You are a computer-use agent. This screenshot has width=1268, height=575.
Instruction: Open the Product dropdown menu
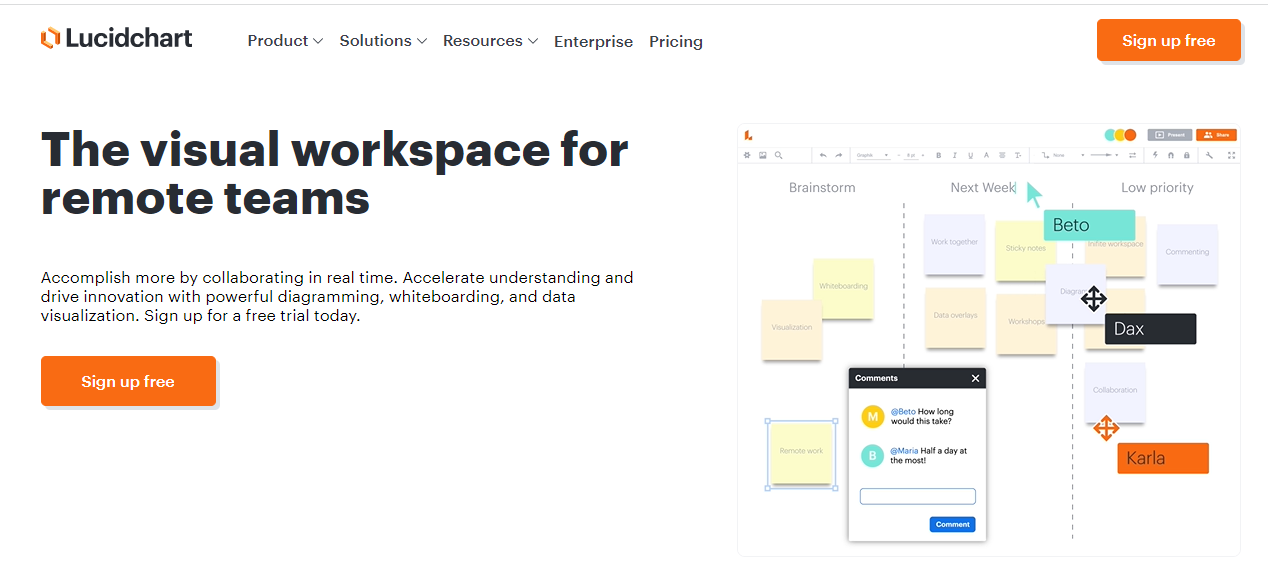coord(285,41)
